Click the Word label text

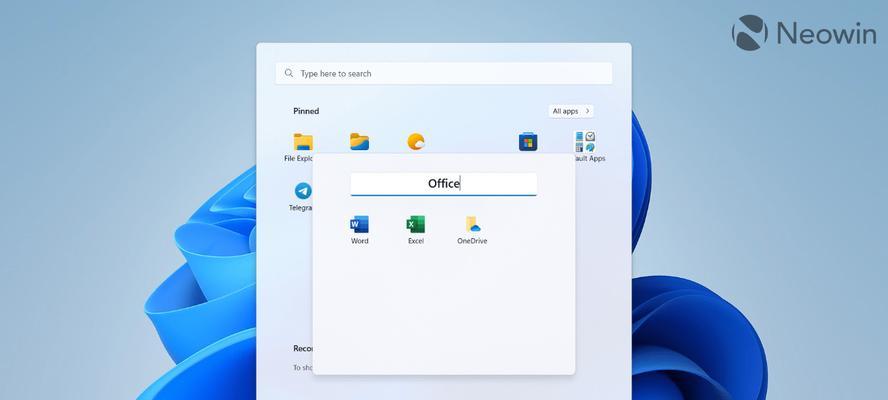pyautogui.click(x=359, y=241)
